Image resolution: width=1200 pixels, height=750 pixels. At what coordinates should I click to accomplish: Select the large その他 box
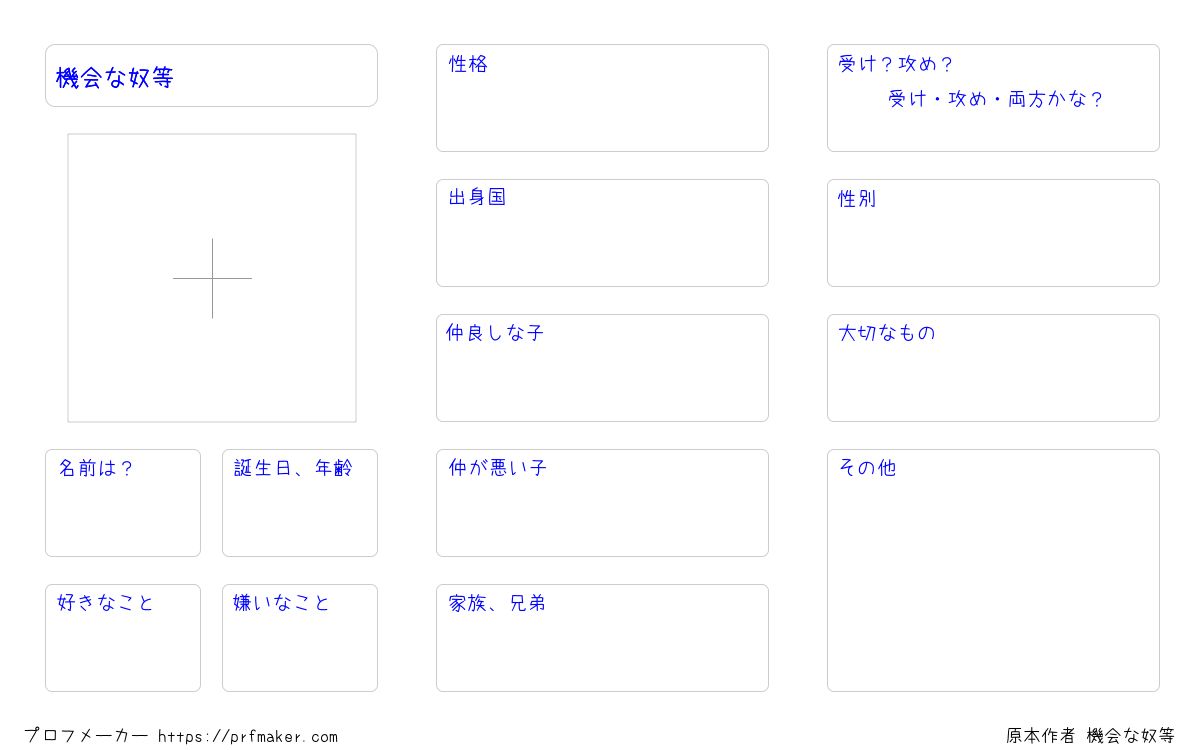click(993, 570)
